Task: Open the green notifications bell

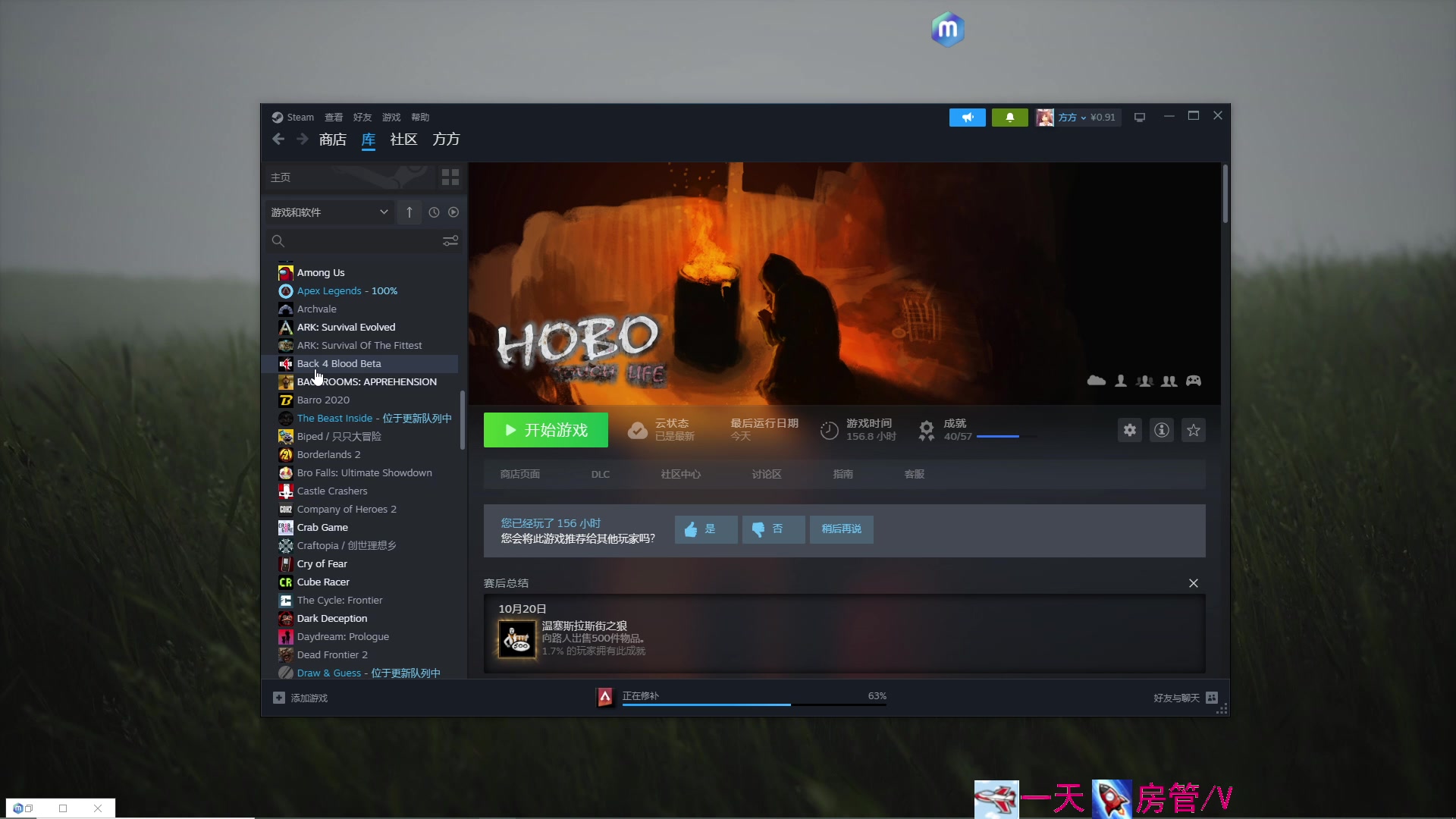Action: (x=1009, y=118)
